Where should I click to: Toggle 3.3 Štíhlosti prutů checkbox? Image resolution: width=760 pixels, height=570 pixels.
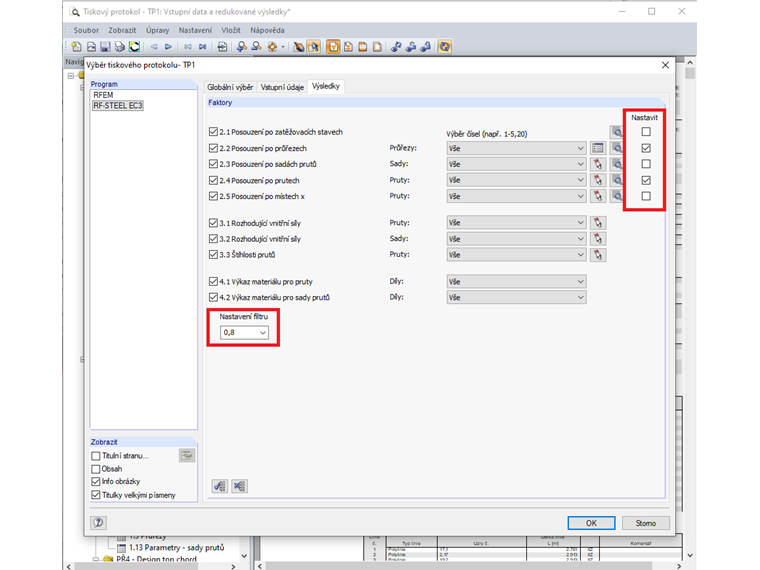point(213,254)
